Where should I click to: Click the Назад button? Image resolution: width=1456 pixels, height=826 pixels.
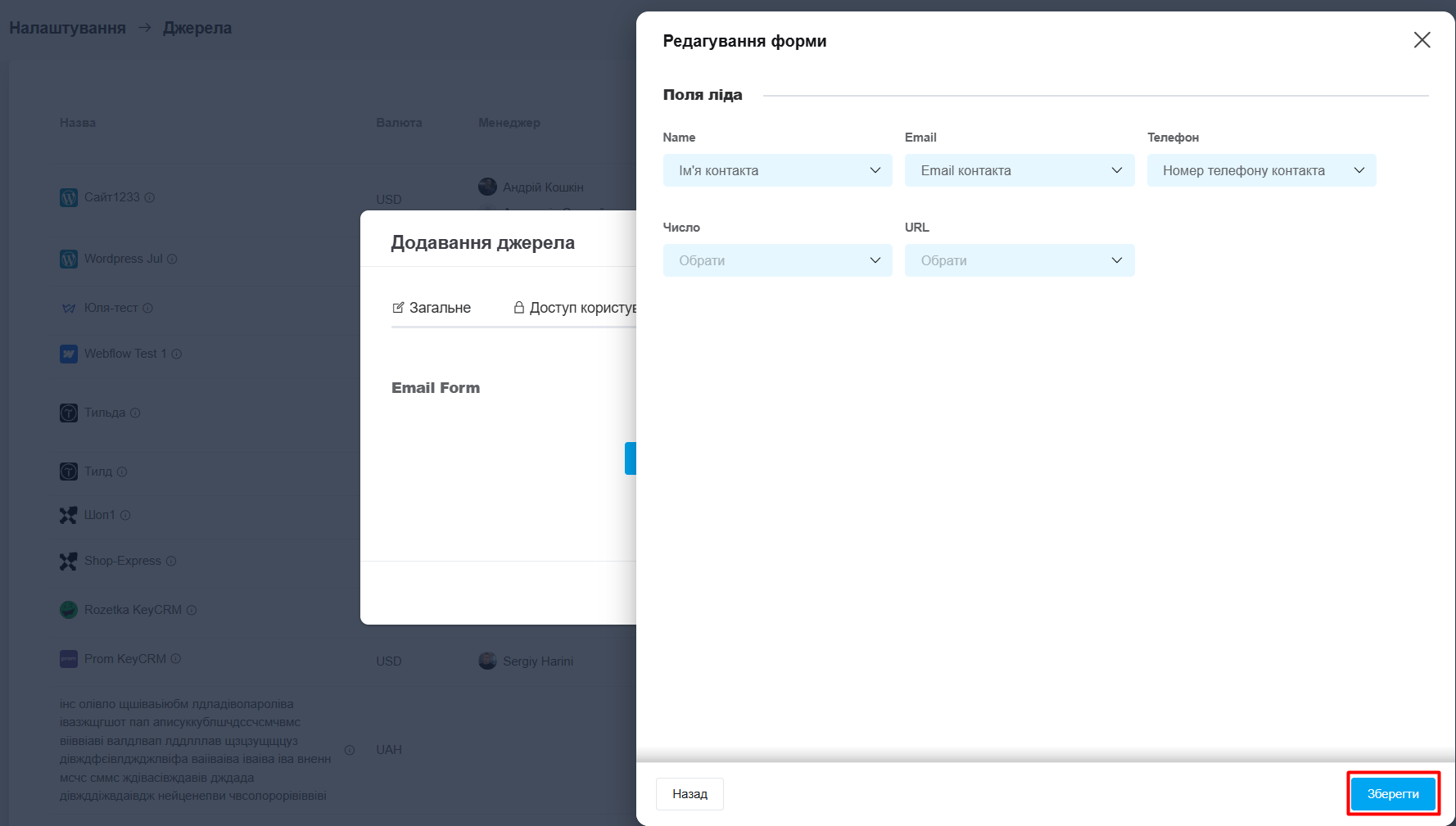click(690, 794)
